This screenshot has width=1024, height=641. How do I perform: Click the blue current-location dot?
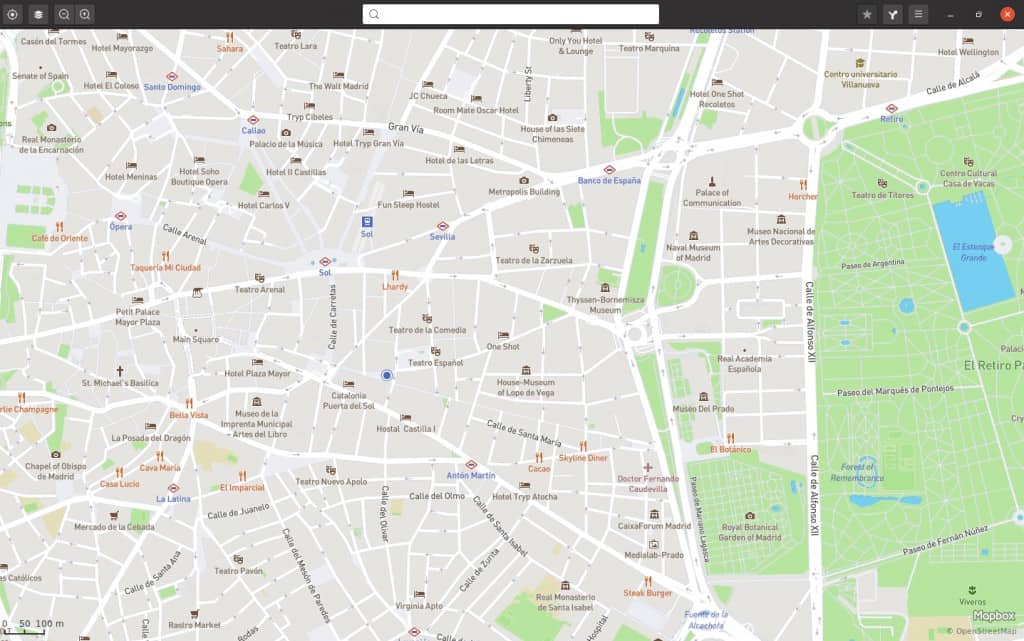(x=387, y=375)
